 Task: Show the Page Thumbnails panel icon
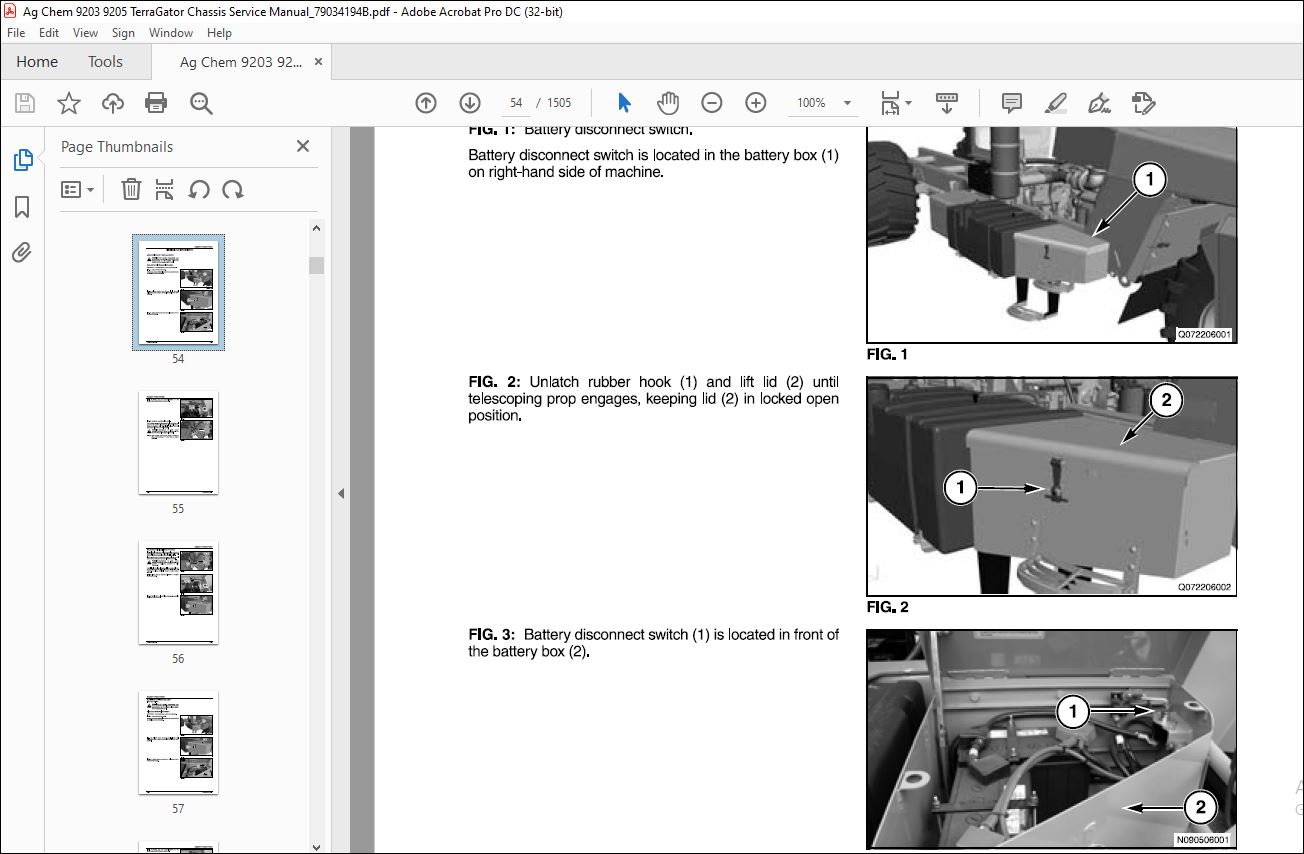pos(22,160)
